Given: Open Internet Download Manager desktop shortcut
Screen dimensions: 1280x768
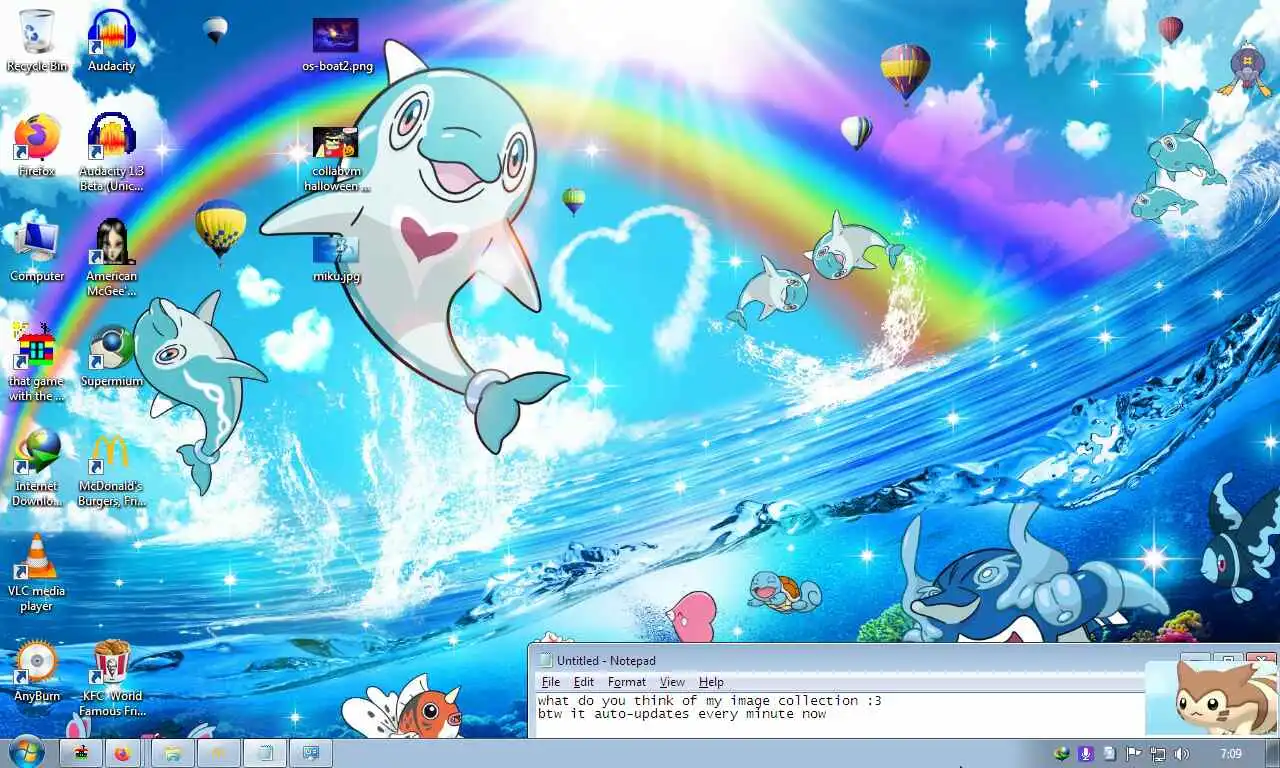Looking at the screenshot, I should (37, 468).
